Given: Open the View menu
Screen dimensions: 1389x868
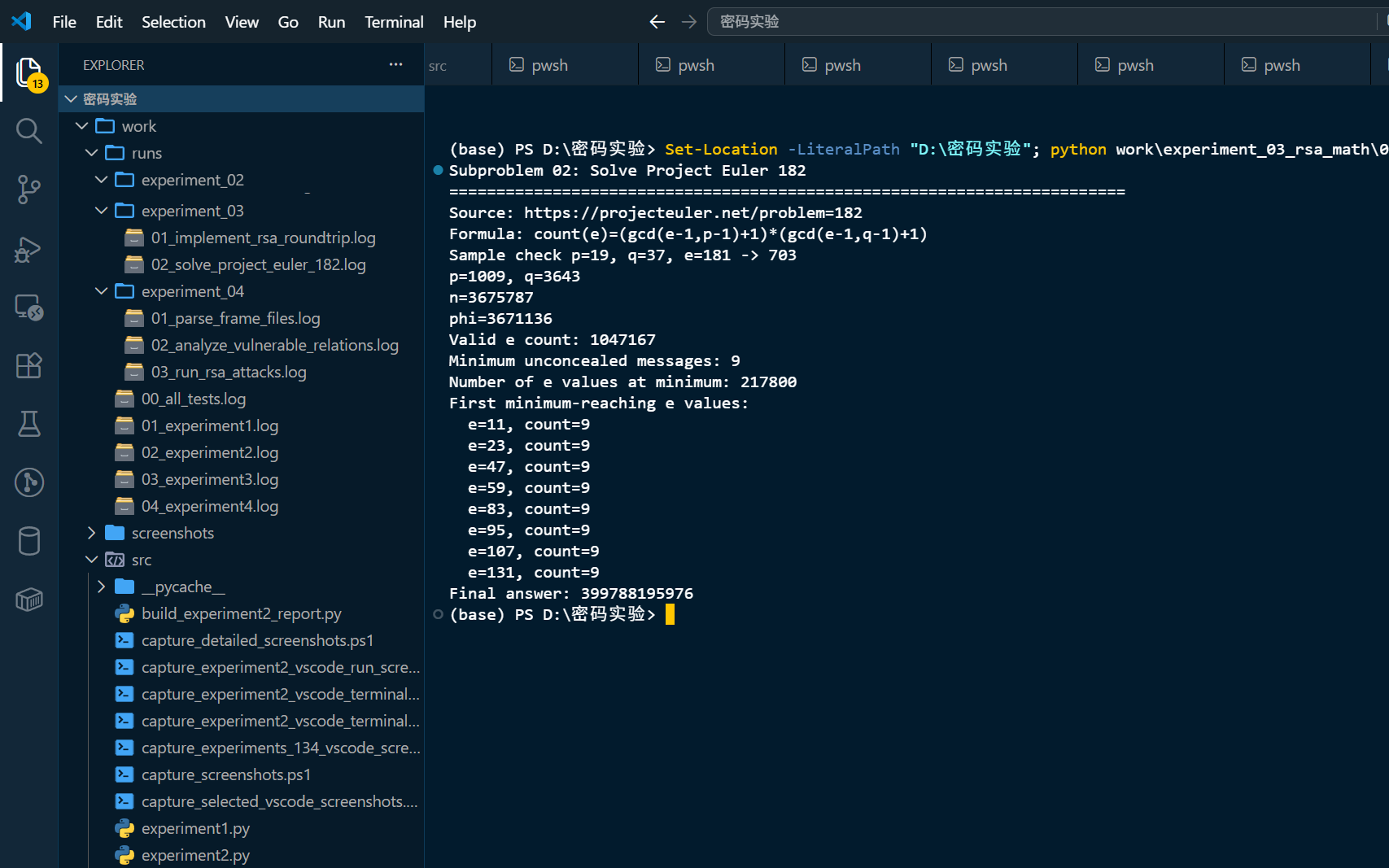Looking at the screenshot, I should (242, 22).
